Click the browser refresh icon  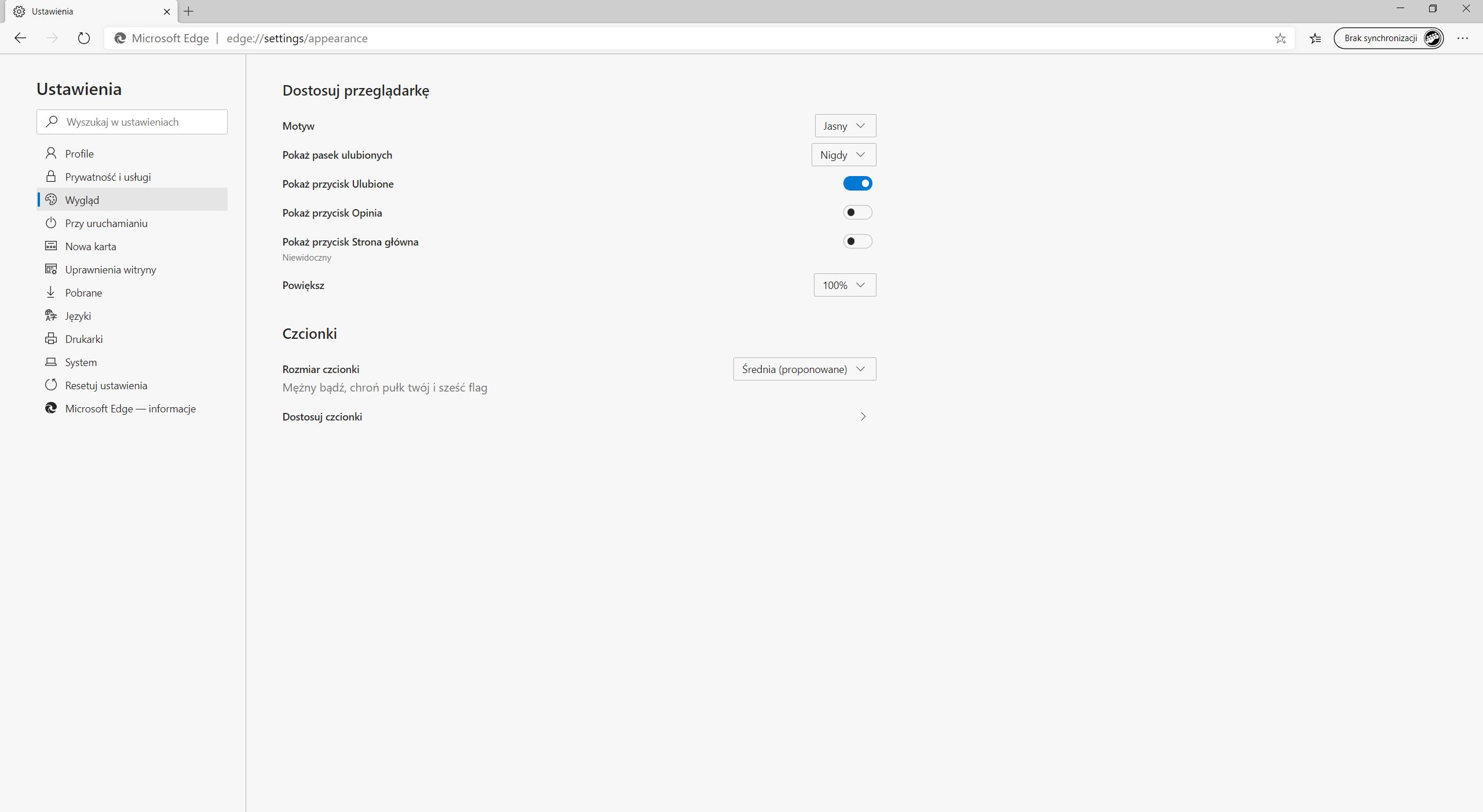click(x=84, y=38)
